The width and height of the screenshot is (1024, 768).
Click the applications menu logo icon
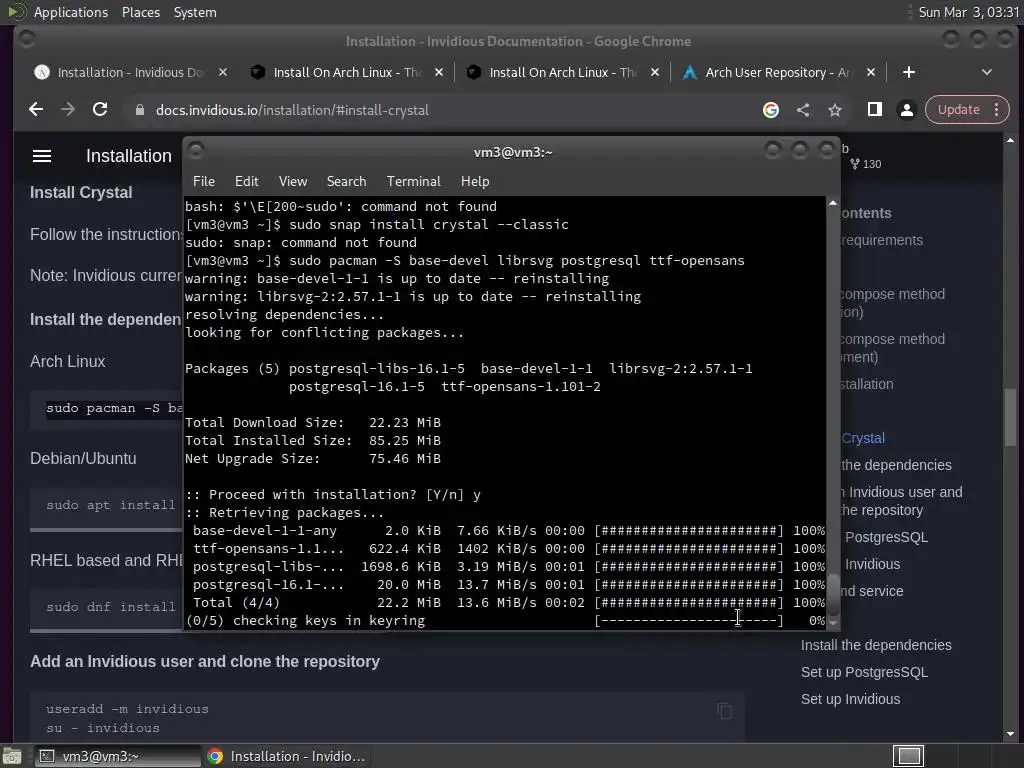[16, 12]
